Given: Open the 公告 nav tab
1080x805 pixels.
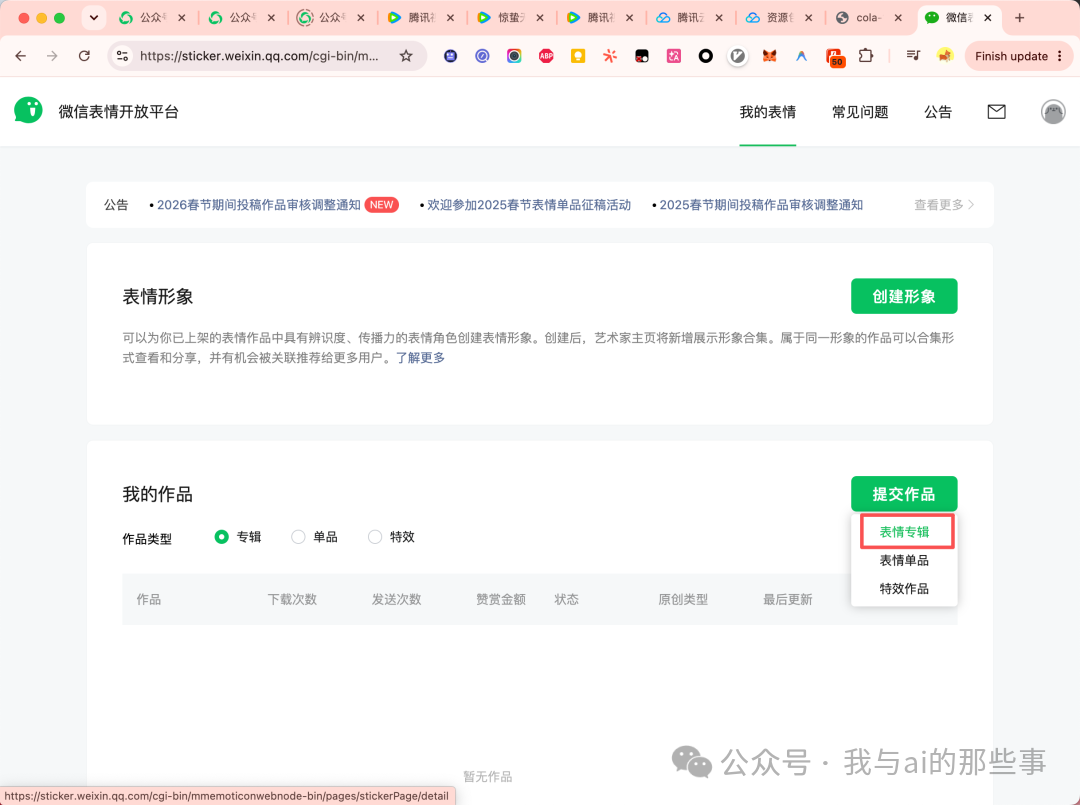Looking at the screenshot, I should (937, 112).
